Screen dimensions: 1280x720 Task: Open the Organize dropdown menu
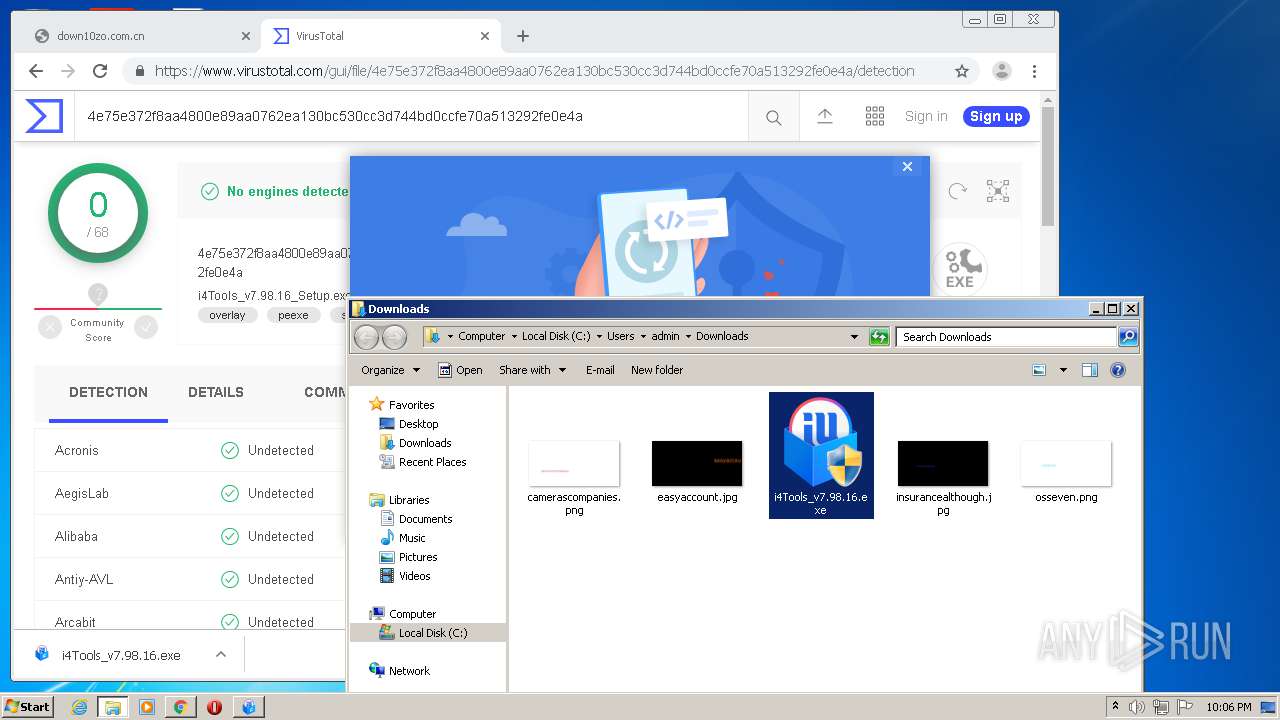point(390,370)
